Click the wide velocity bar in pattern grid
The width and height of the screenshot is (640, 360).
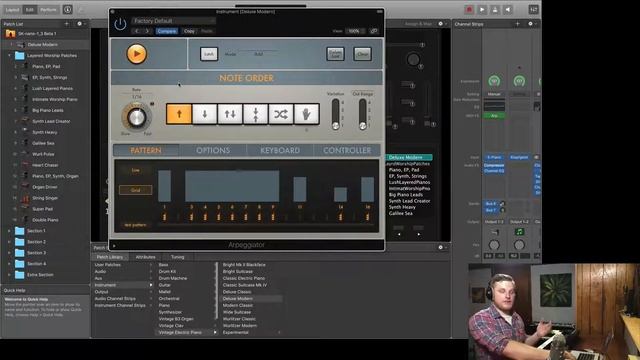pos(232,186)
